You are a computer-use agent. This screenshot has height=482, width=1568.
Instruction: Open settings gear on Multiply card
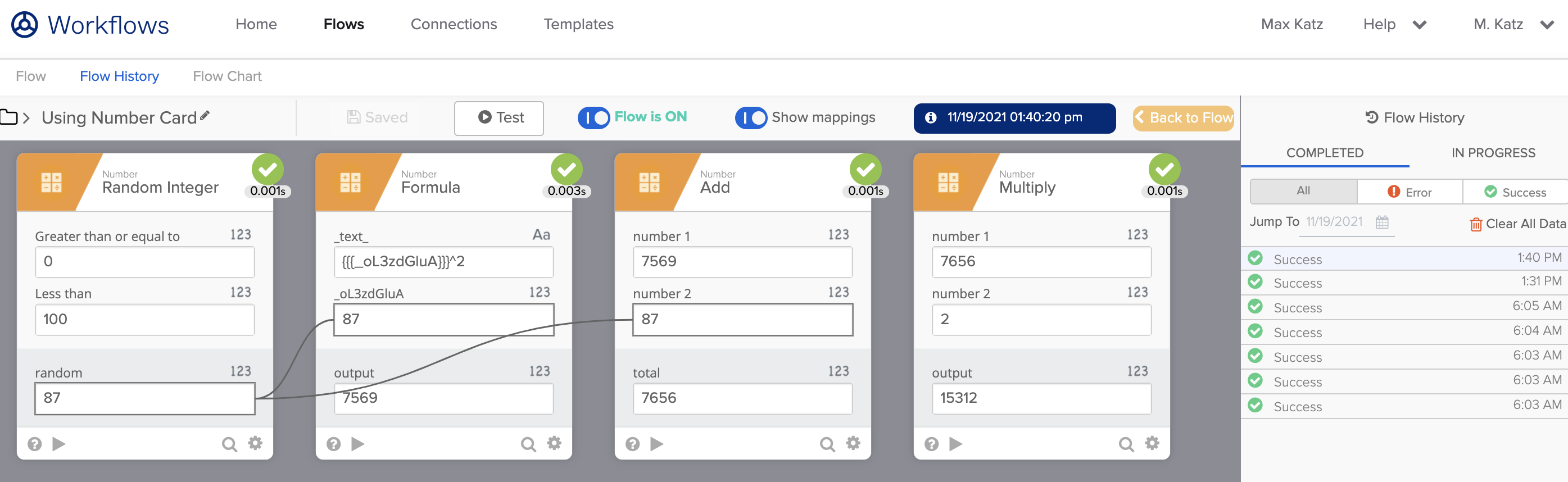pos(1152,443)
